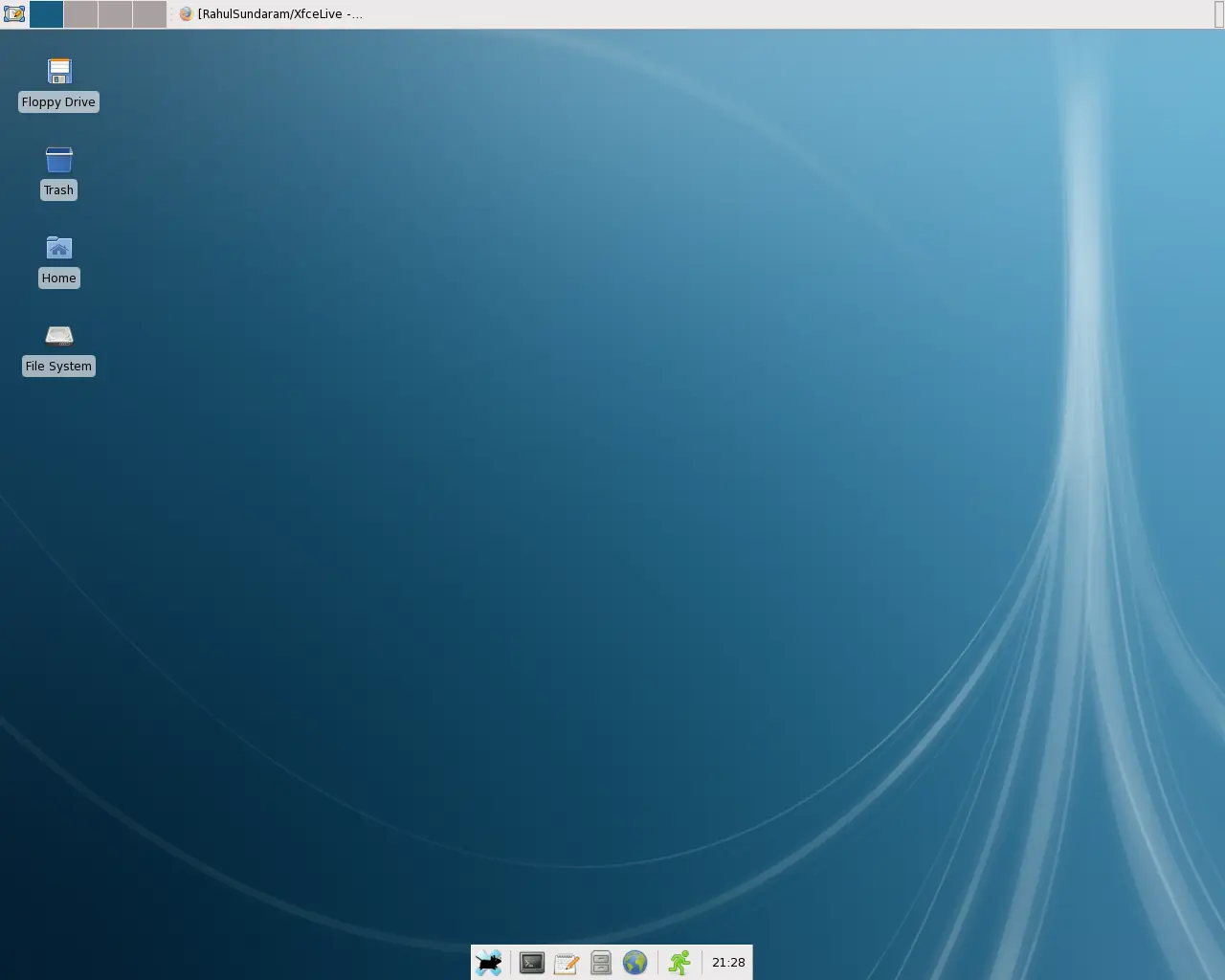This screenshot has width=1225, height=980.
Task: Click the Firefox icon in the taskbar entry
Action: [x=185, y=14]
